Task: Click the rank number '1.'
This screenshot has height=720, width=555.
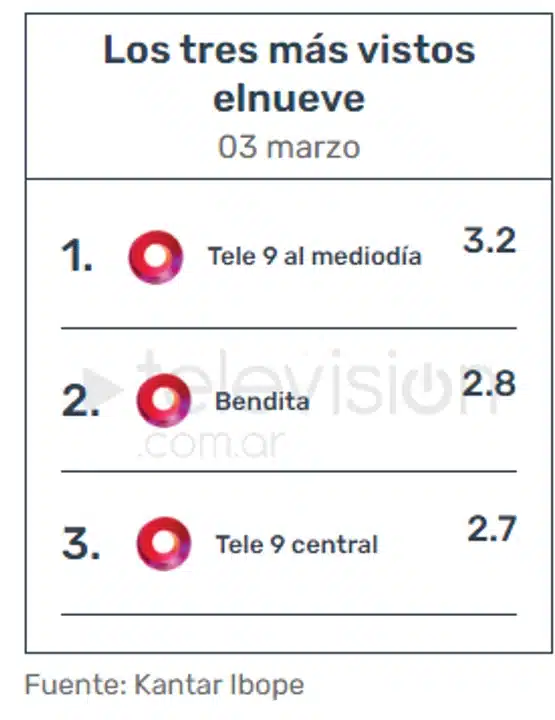Action: click(x=77, y=256)
